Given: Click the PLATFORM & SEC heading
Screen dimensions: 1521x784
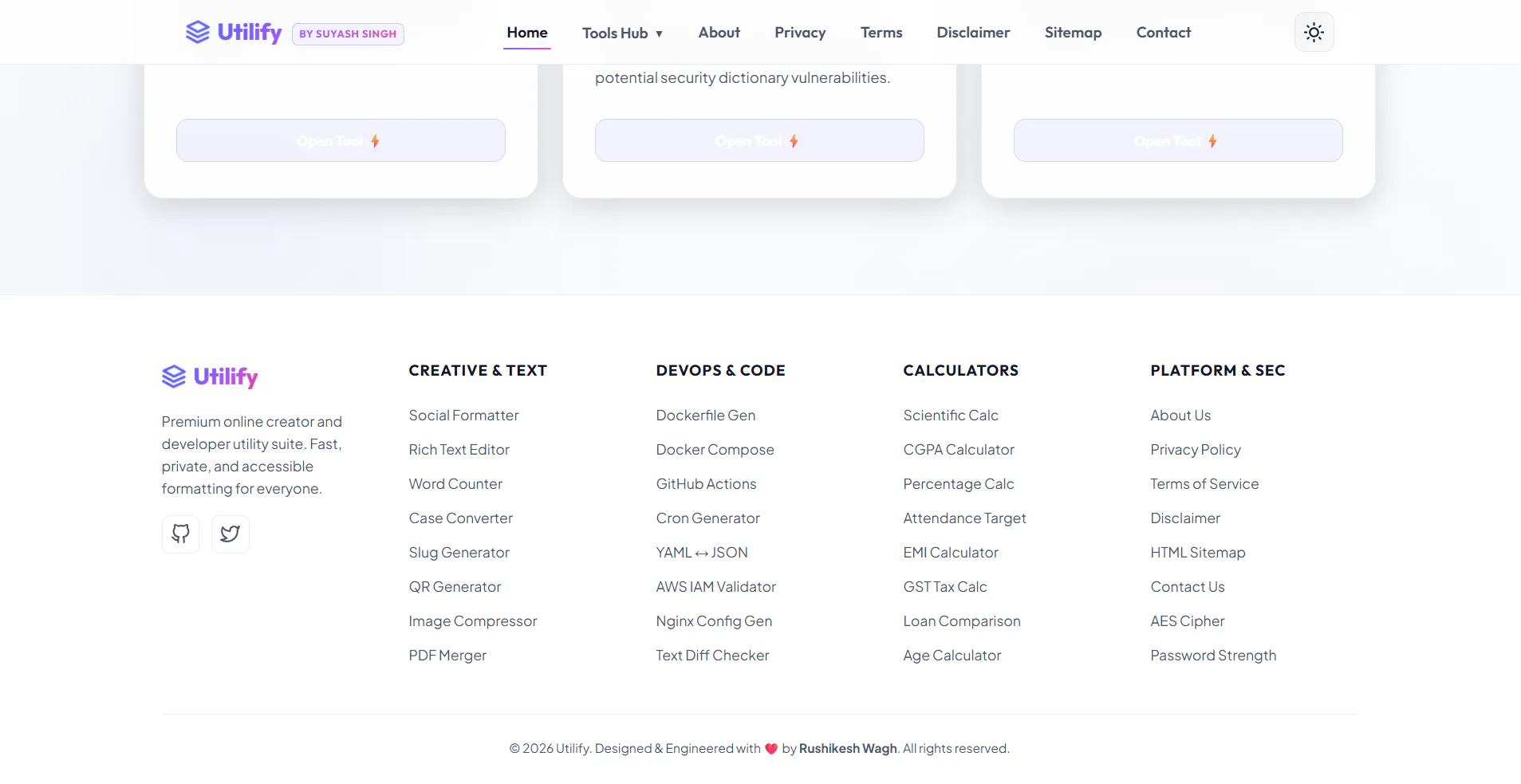Looking at the screenshot, I should click(1218, 371).
